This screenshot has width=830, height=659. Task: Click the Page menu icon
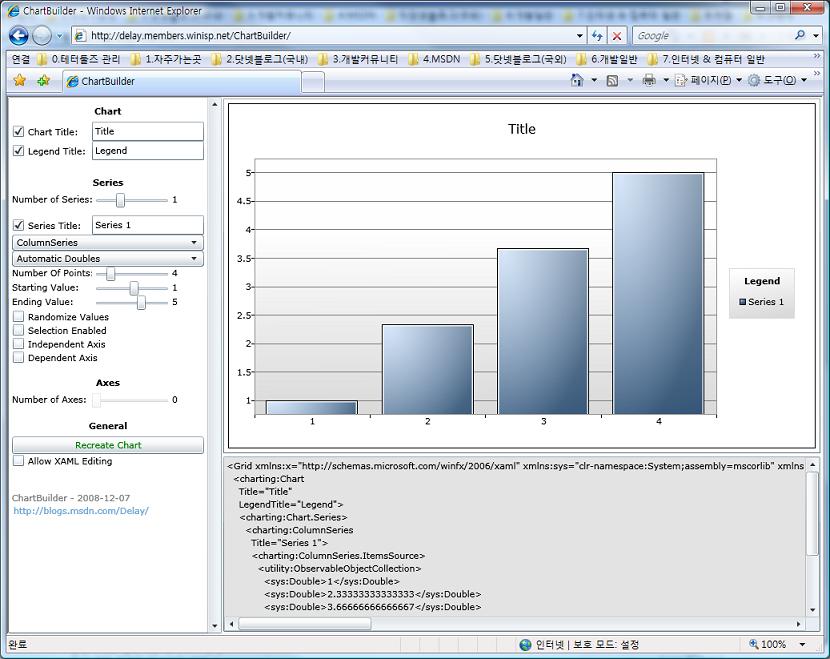681,80
